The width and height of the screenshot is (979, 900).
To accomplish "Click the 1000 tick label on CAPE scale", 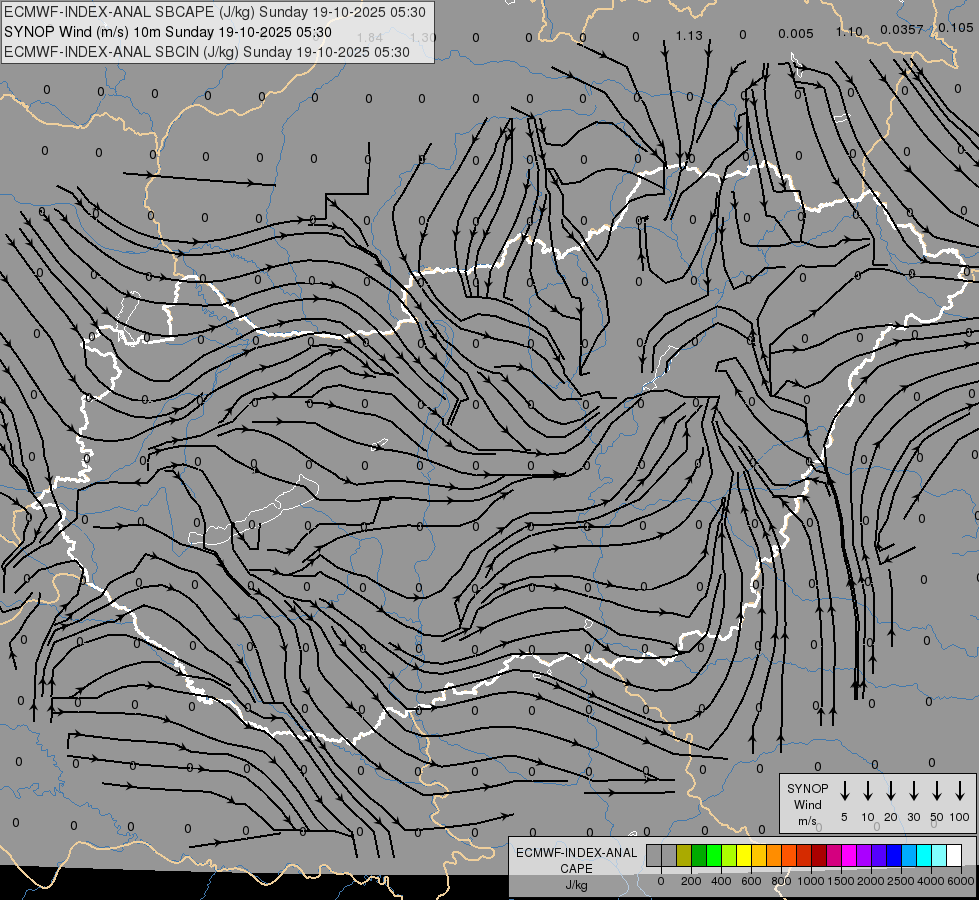I will click(811, 881).
